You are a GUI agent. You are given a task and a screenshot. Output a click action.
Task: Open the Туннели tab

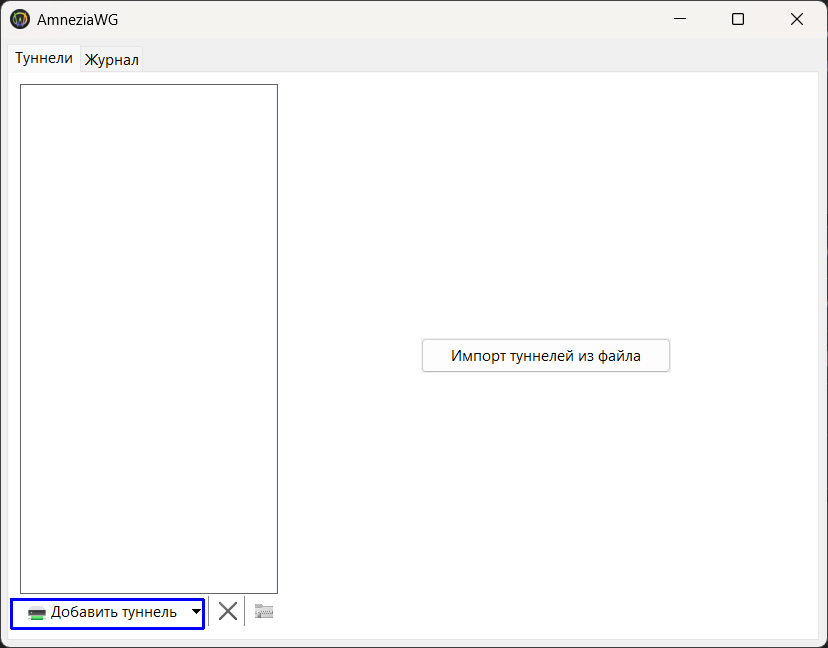point(44,58)
